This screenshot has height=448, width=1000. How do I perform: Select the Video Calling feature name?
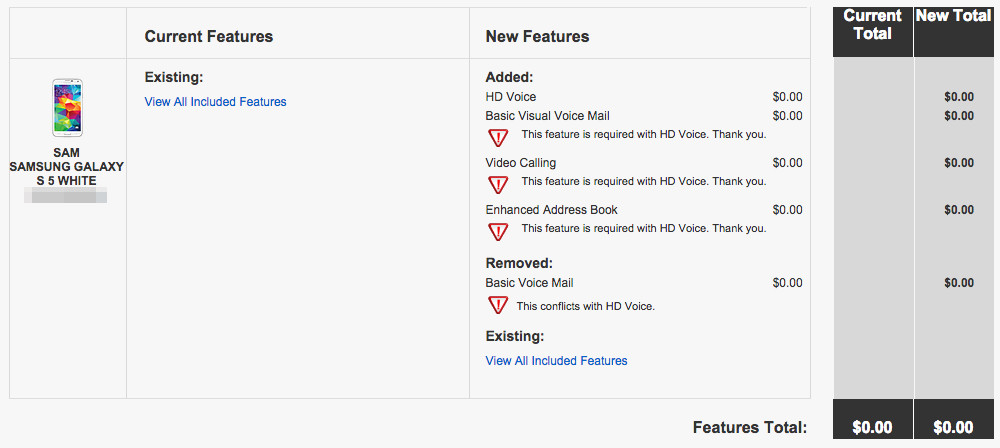pos(521,163)
